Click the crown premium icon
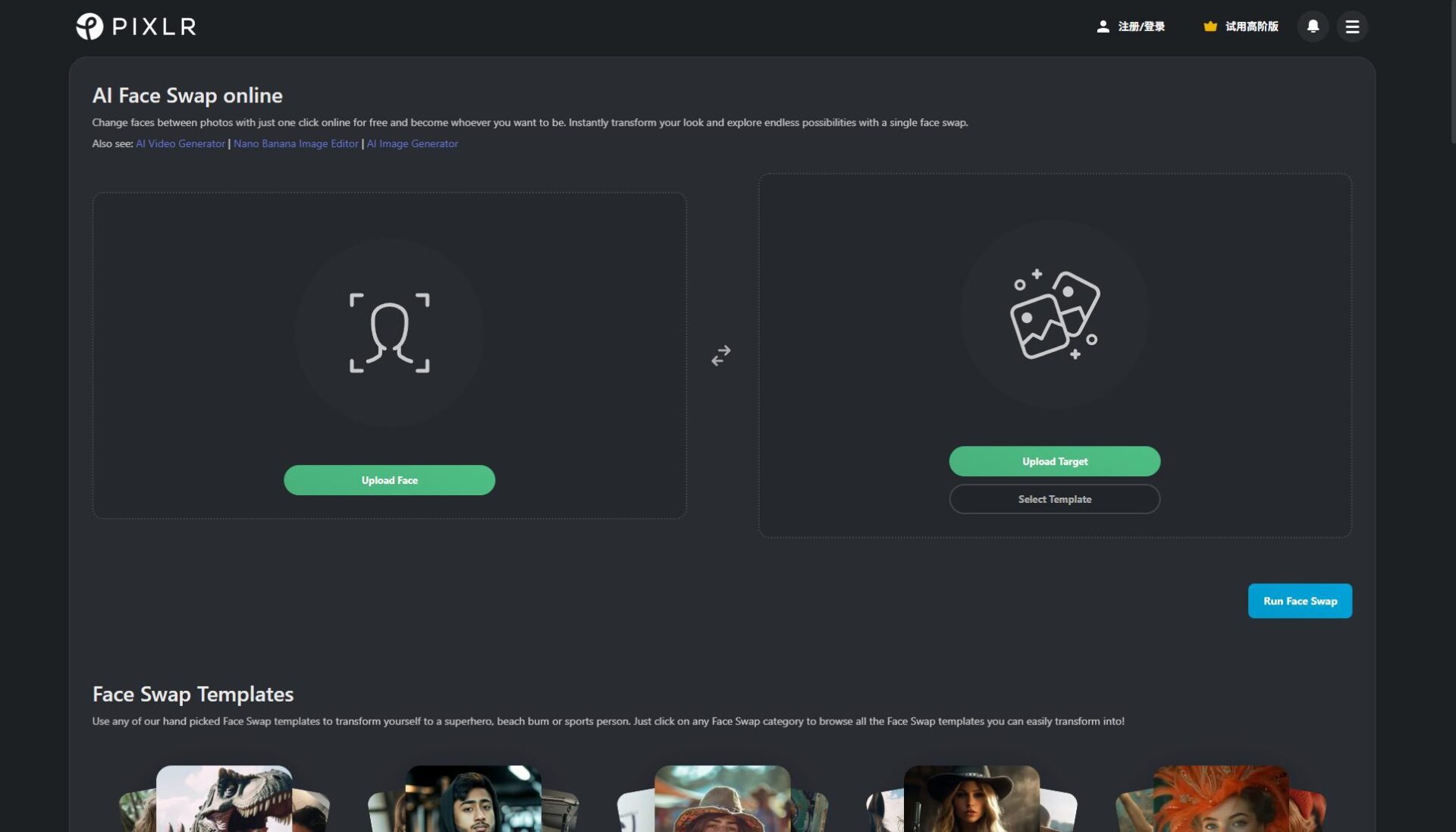 pos(1210,27)
